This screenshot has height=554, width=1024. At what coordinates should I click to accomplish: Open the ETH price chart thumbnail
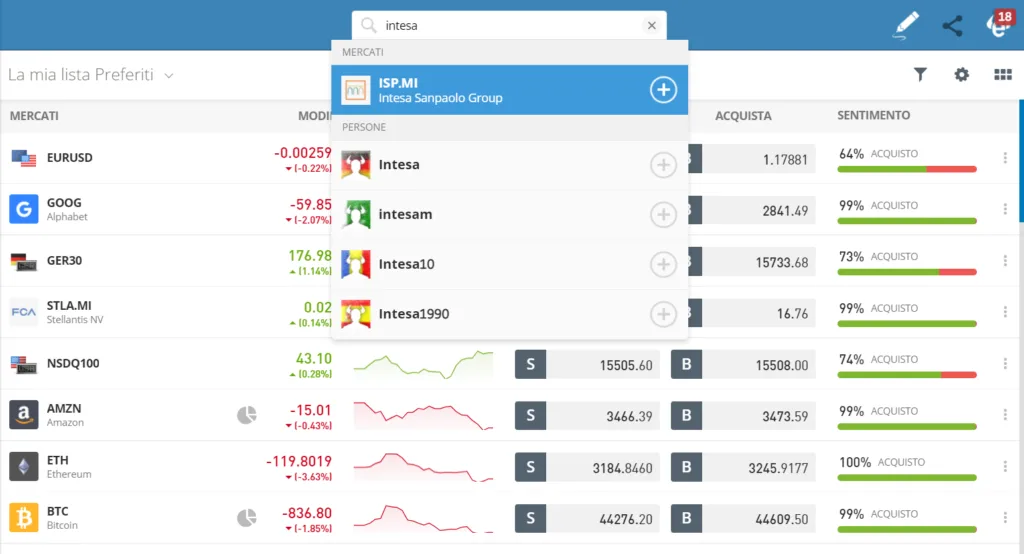pyautogui.click(x=423, y=467)
